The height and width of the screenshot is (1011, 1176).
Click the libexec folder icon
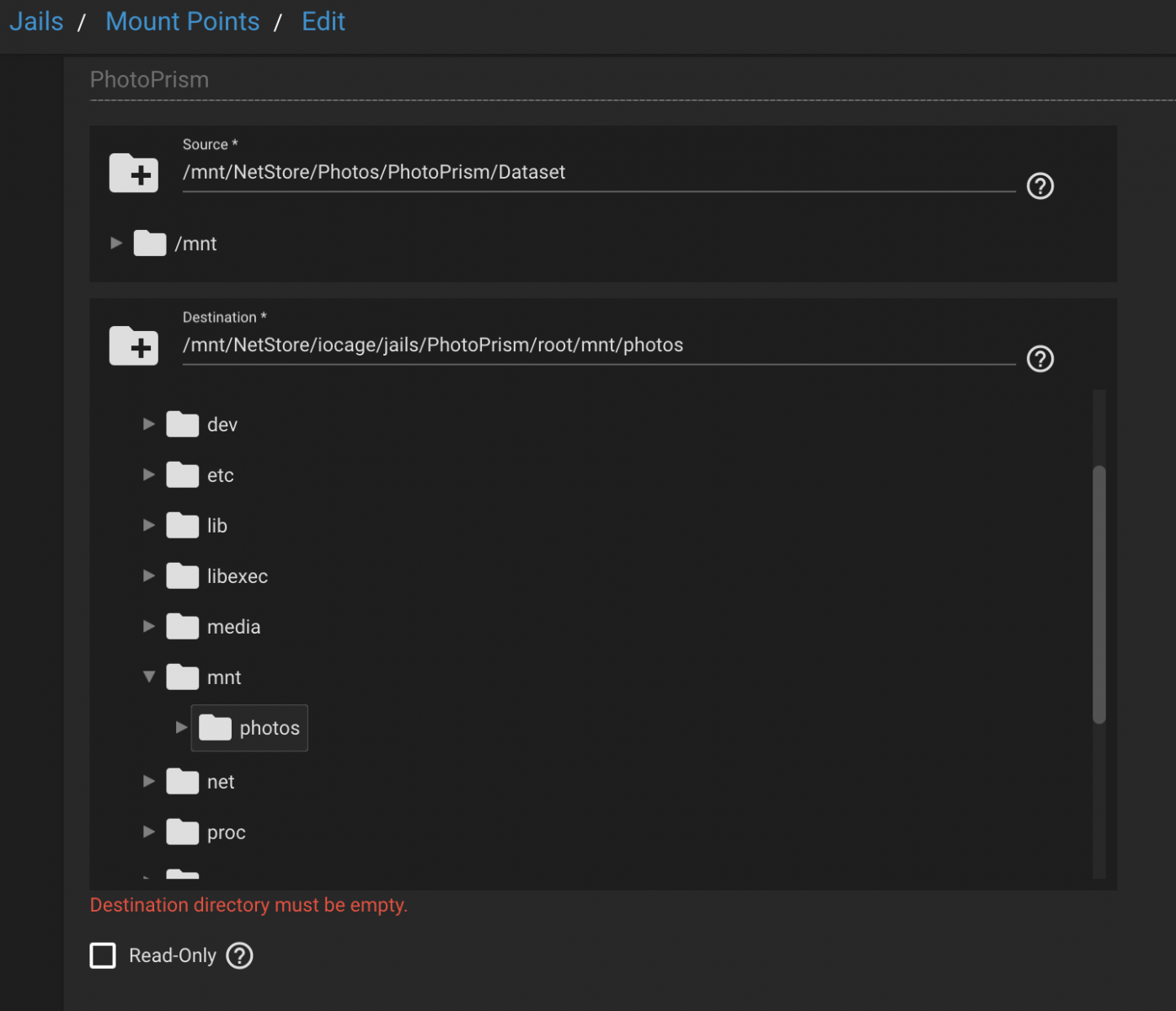pos(182,576)
